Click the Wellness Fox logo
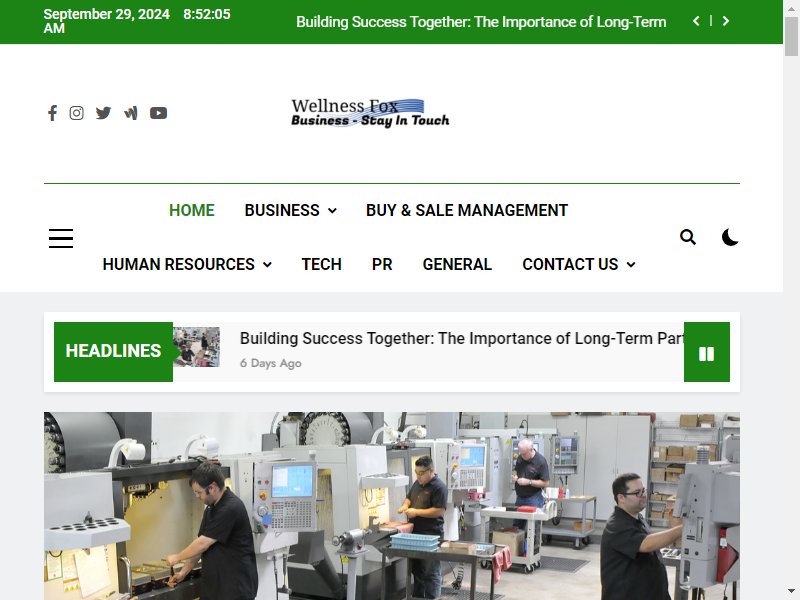 coord(370,113)
